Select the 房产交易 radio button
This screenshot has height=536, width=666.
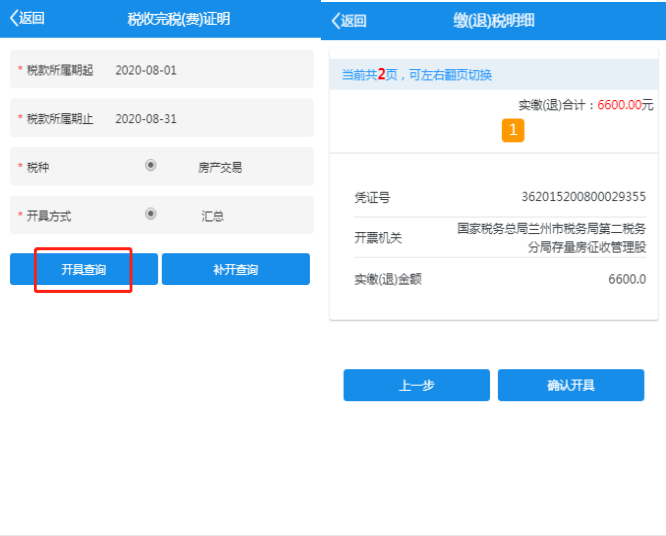(x=151, y=165)
